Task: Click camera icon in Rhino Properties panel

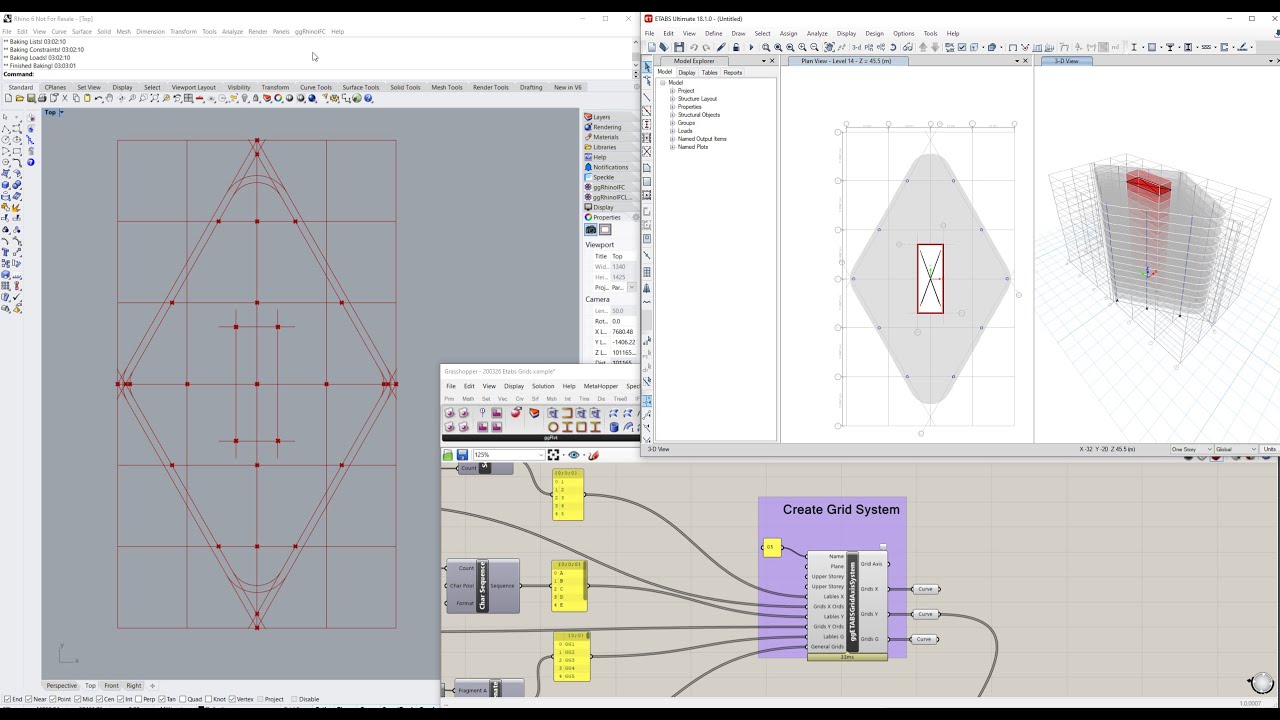Action: [x=591, y=230]
